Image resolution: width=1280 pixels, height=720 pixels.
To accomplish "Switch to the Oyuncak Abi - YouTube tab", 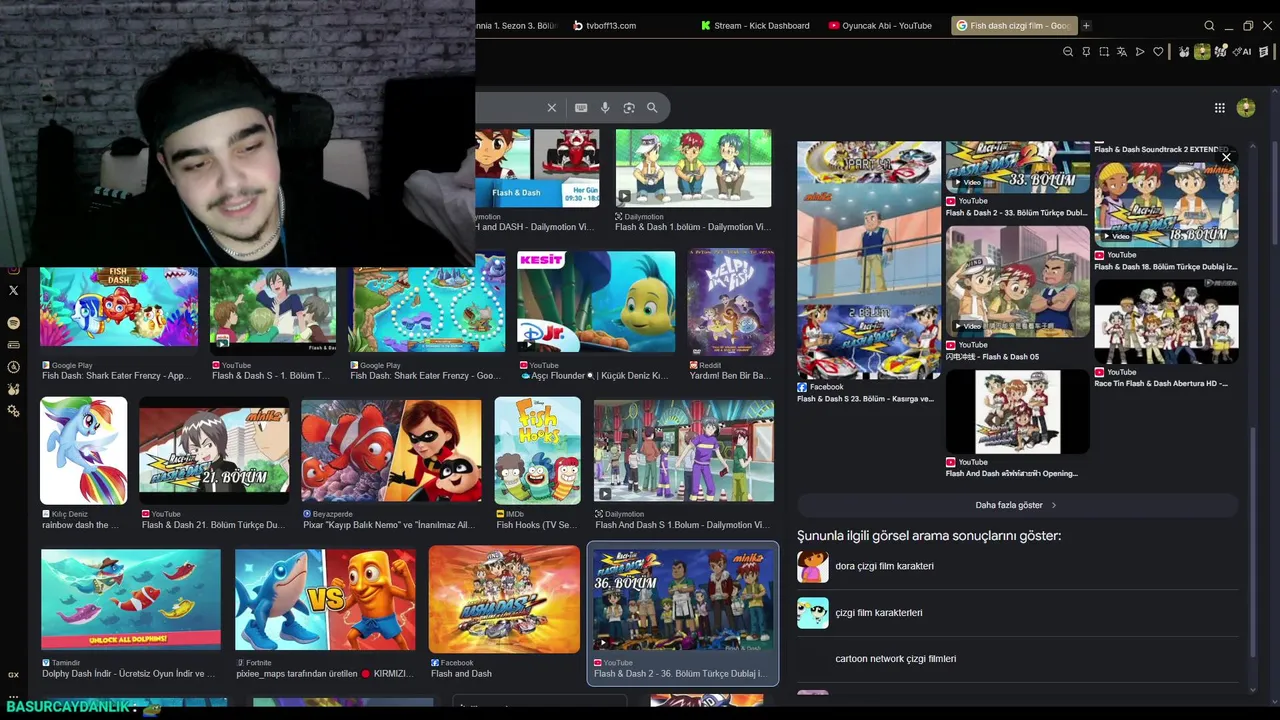I will coord(880,26).
